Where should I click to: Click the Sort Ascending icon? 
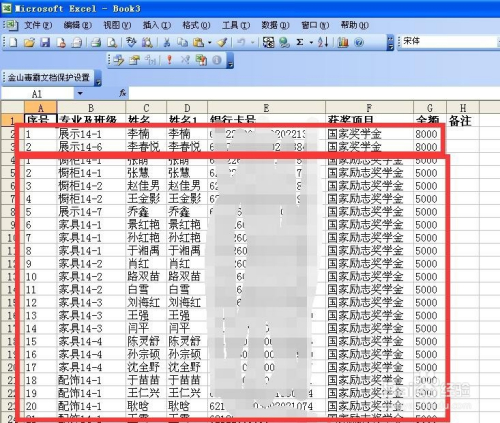(323, 42)
